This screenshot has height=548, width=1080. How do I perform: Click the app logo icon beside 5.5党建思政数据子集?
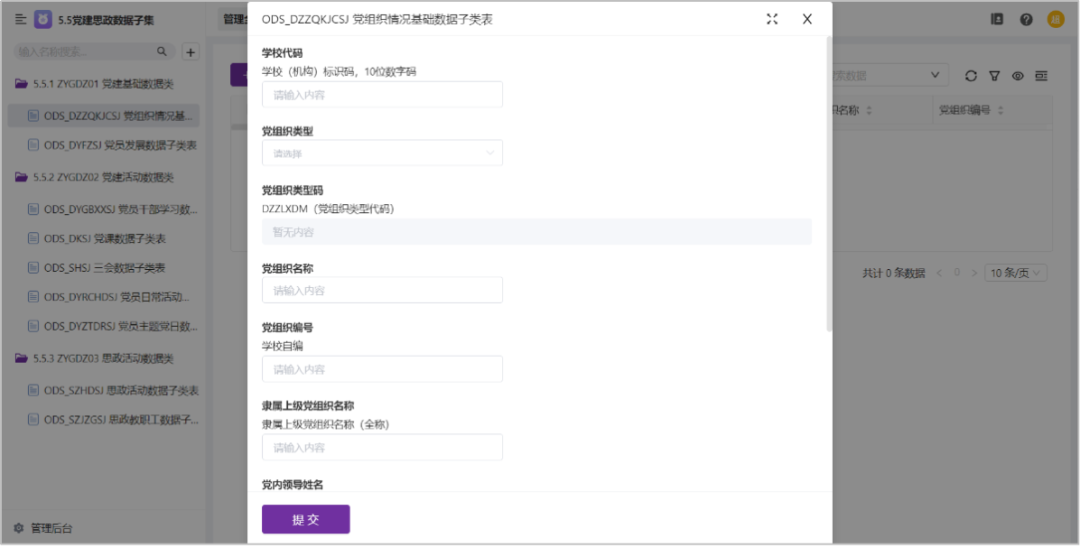coord(43,20)
